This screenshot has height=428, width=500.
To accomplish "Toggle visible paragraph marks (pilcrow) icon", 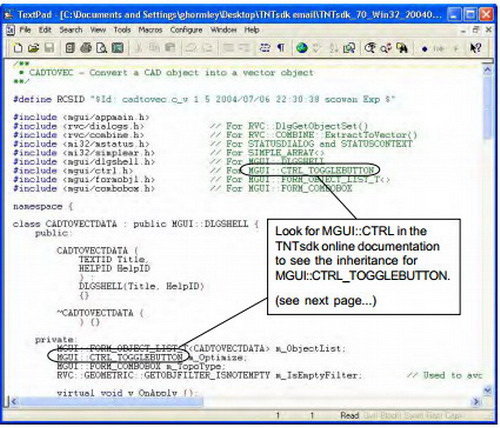I will pos(281,48).
